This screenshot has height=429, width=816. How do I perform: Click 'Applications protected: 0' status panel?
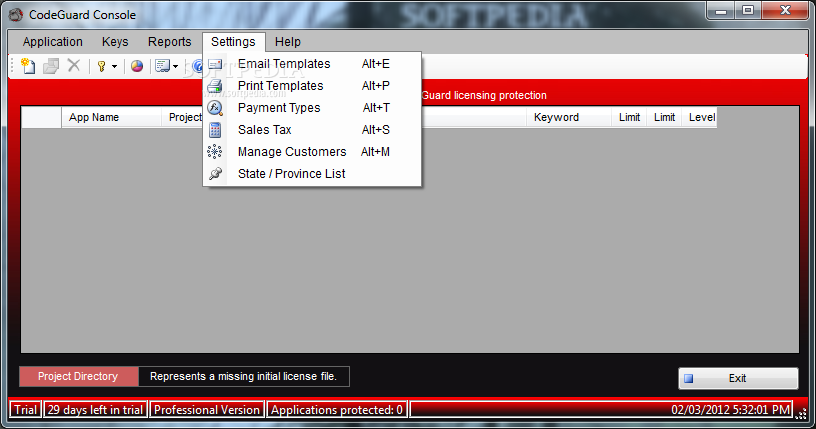tap(337, 410)
